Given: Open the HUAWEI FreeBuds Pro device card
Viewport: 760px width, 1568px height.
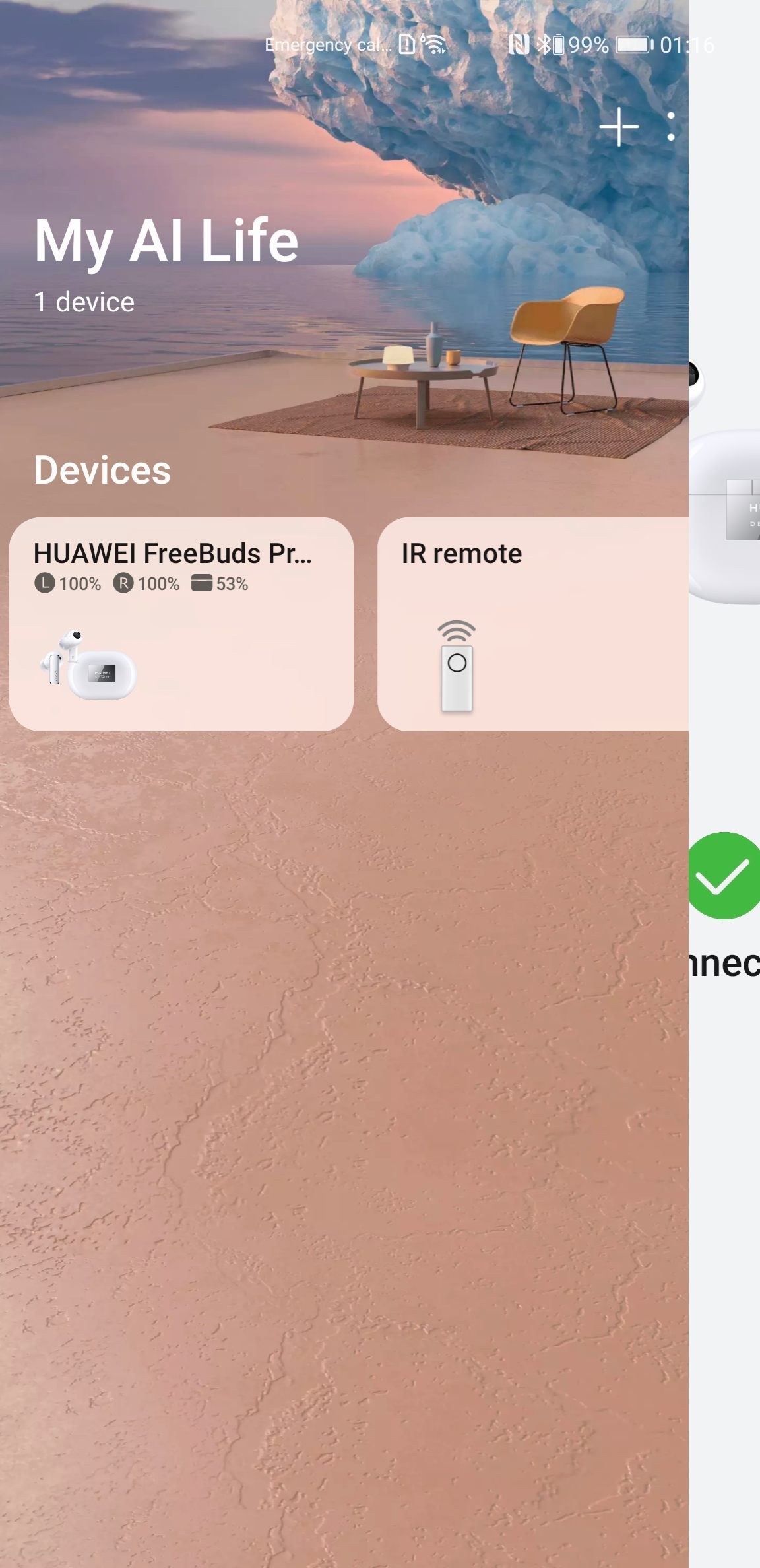Looking at the screenshot, I should point(181,624).
